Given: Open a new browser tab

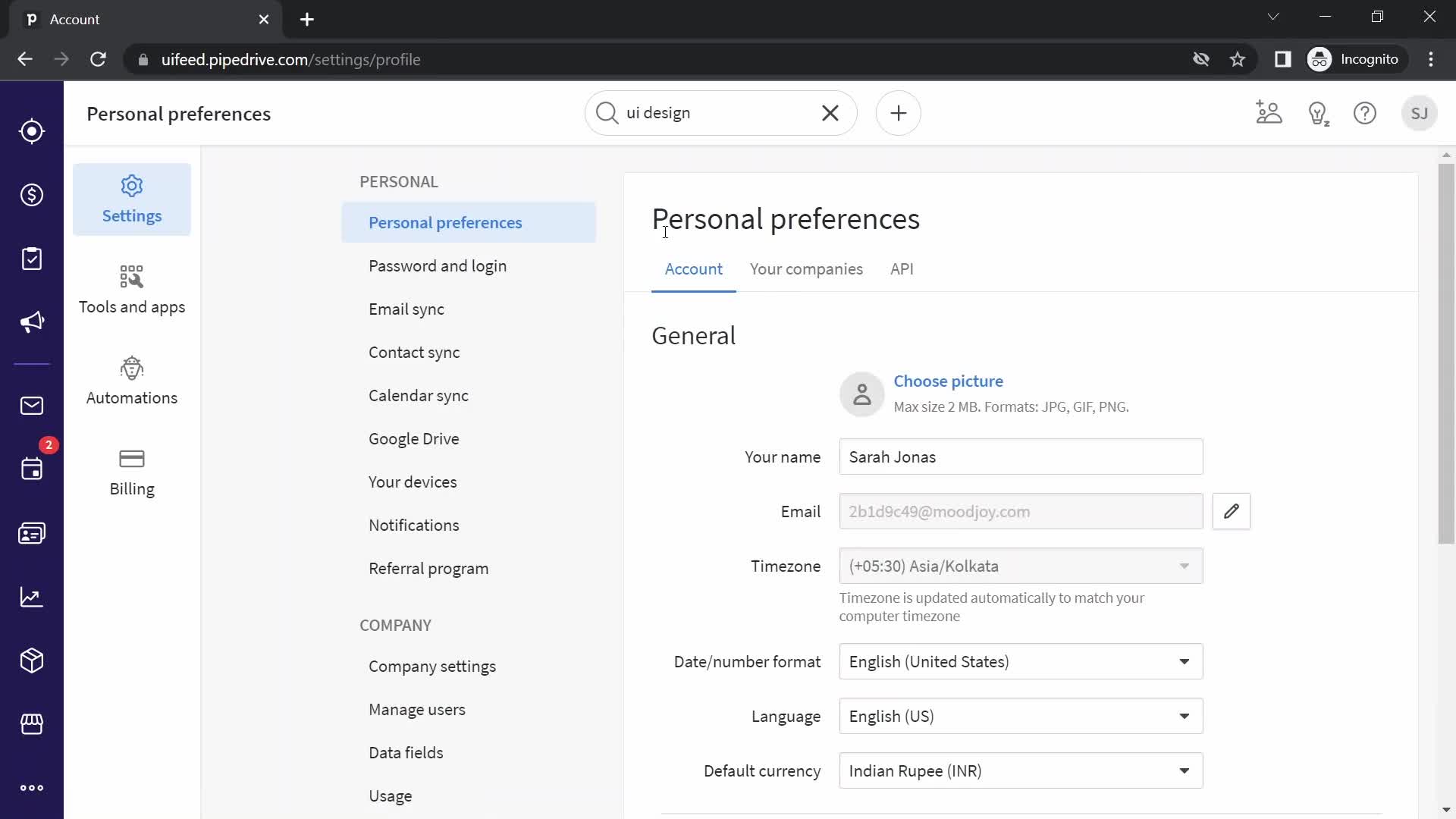Looking at the screenshot, I should [x=307, y=19].
